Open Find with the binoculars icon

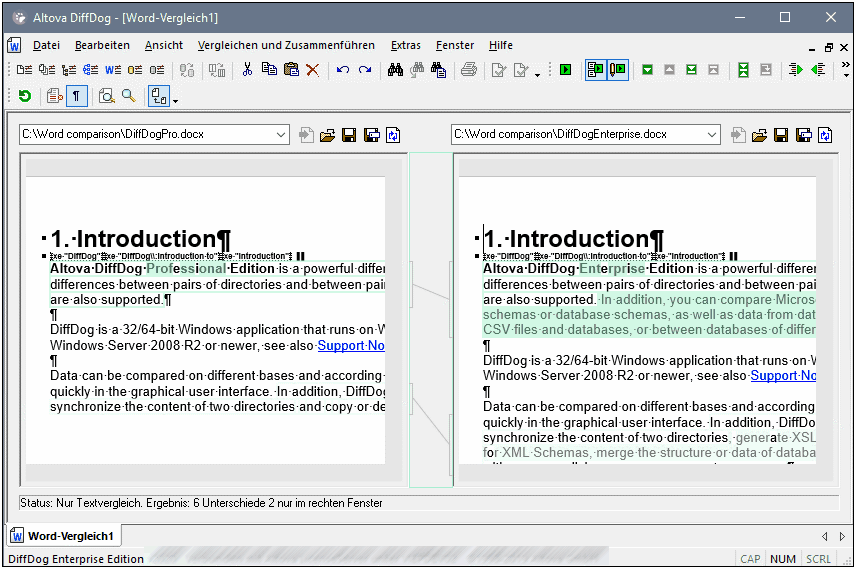tap(395, 70)
